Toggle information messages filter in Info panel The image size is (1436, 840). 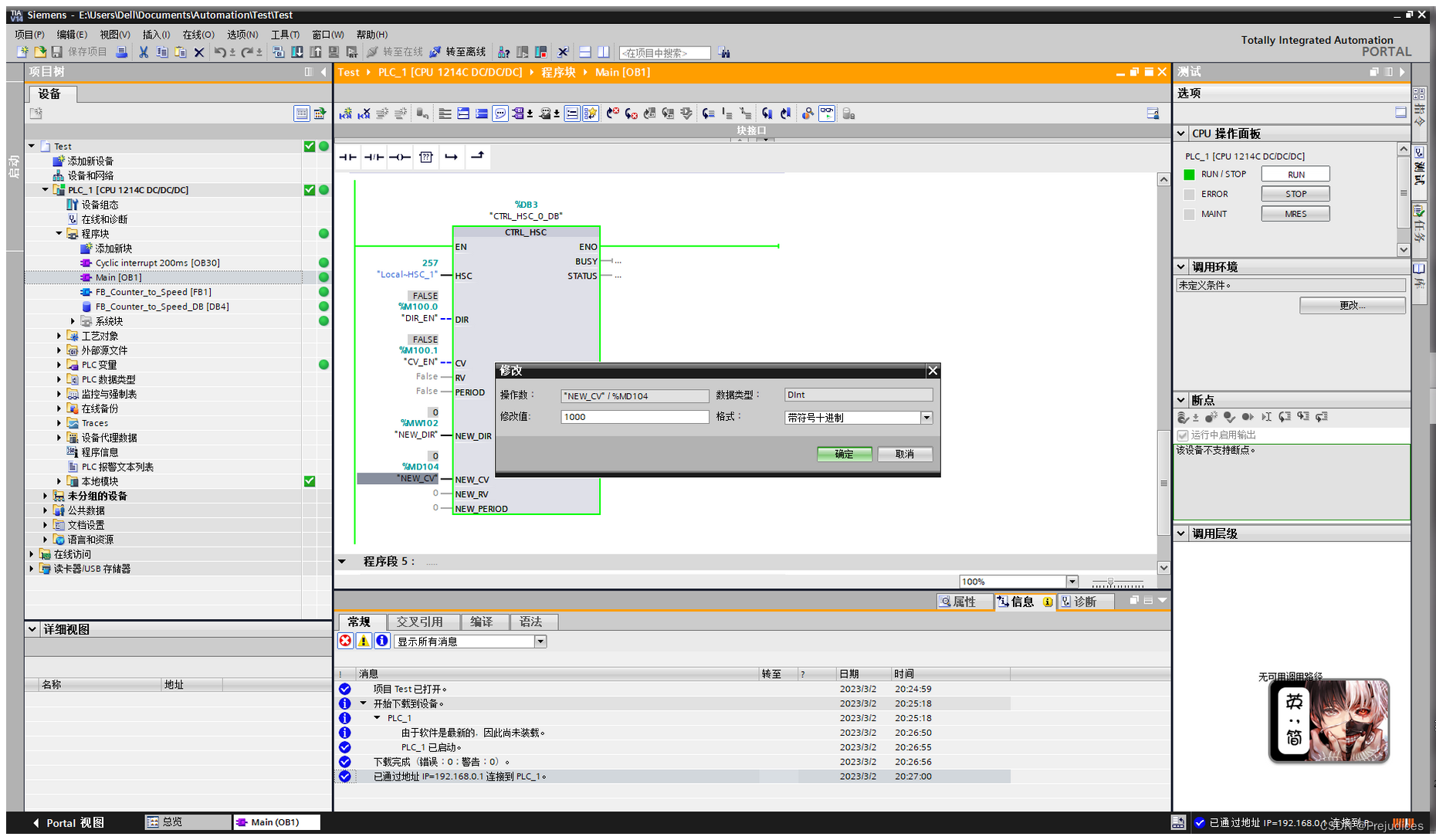[382, 641]
